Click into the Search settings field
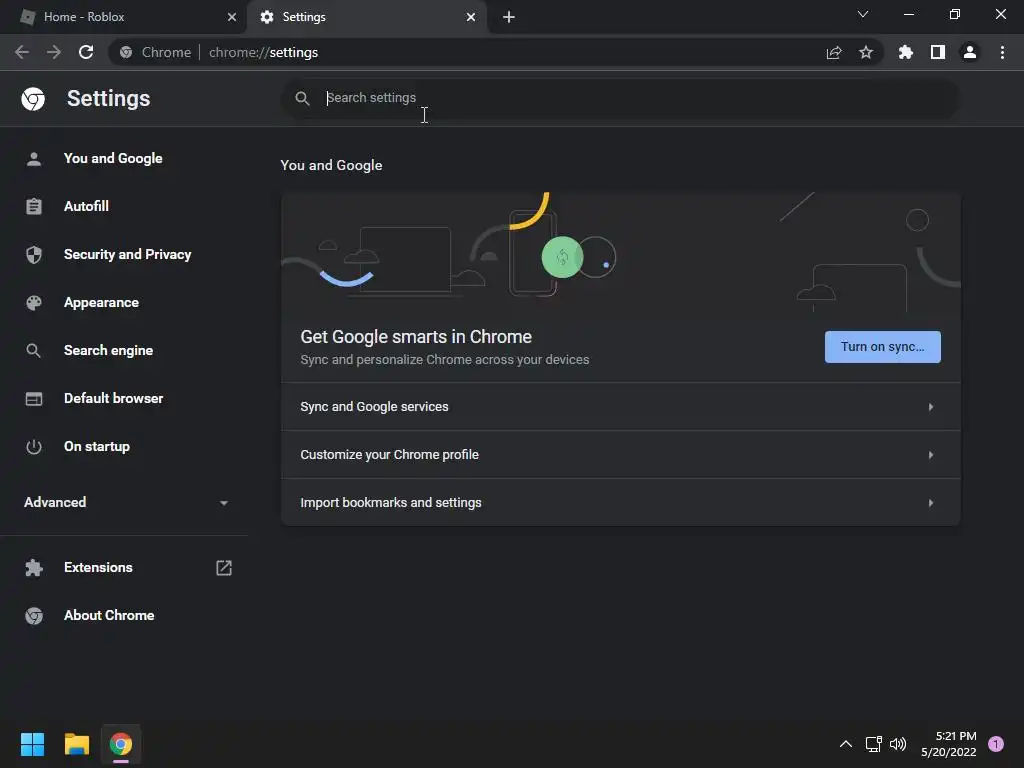1024x768 pixels. pos(620,99)
